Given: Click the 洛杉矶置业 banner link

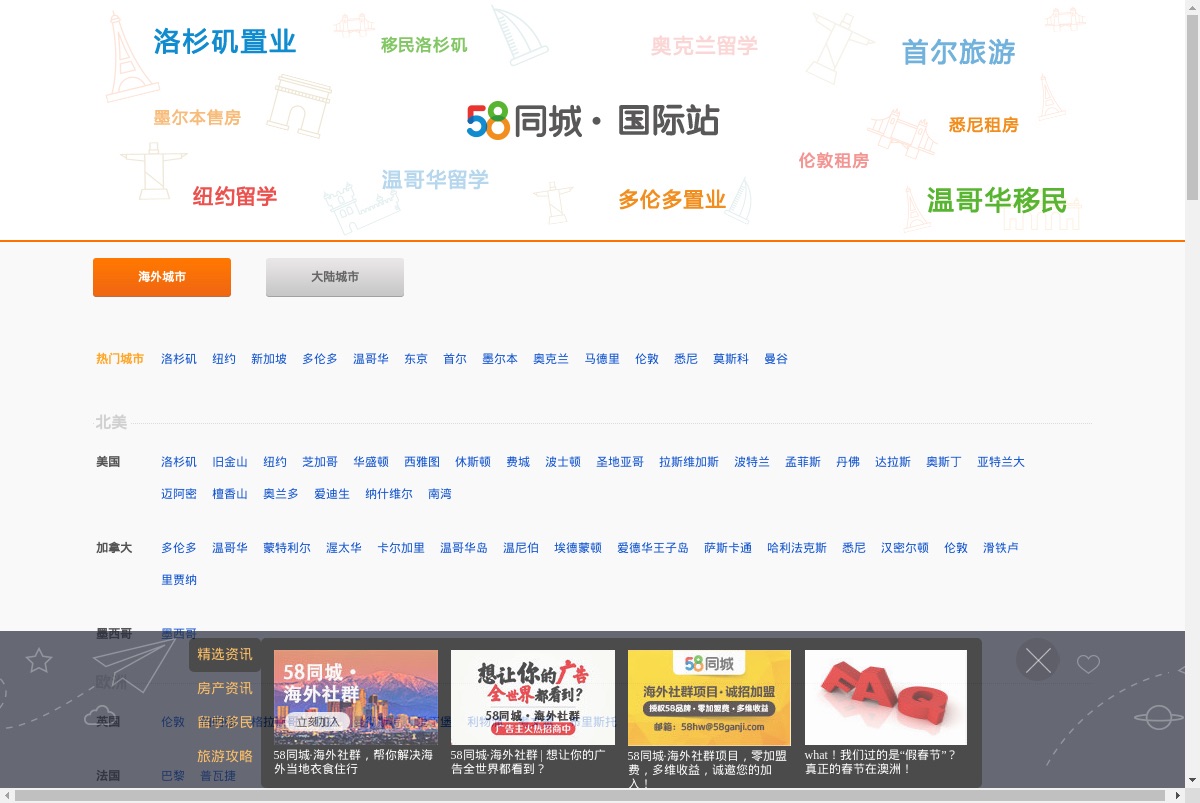Looking at the screenshot, I should pos(225,41).
